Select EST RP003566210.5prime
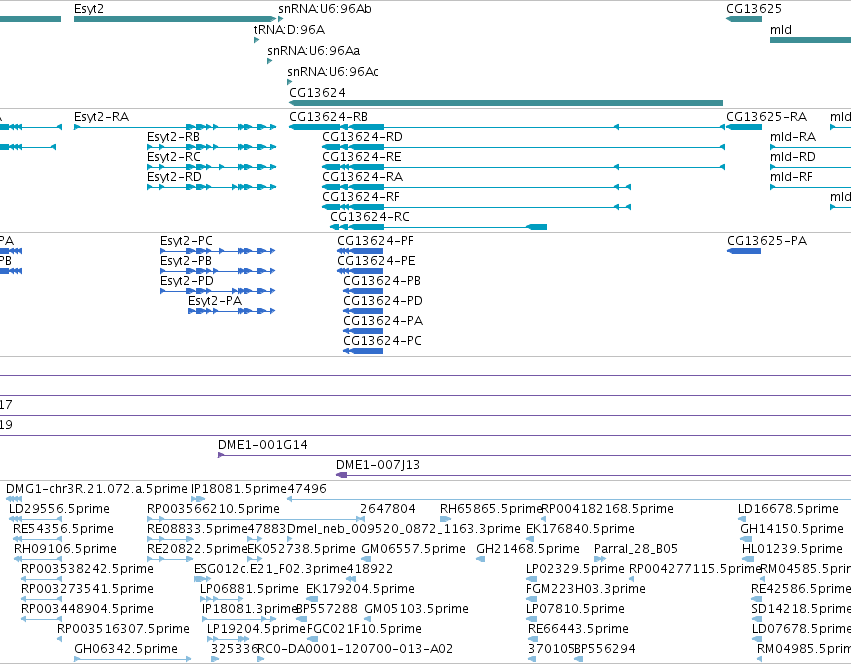Viewport: 851px width, 664px height. [x=213, y=509]
